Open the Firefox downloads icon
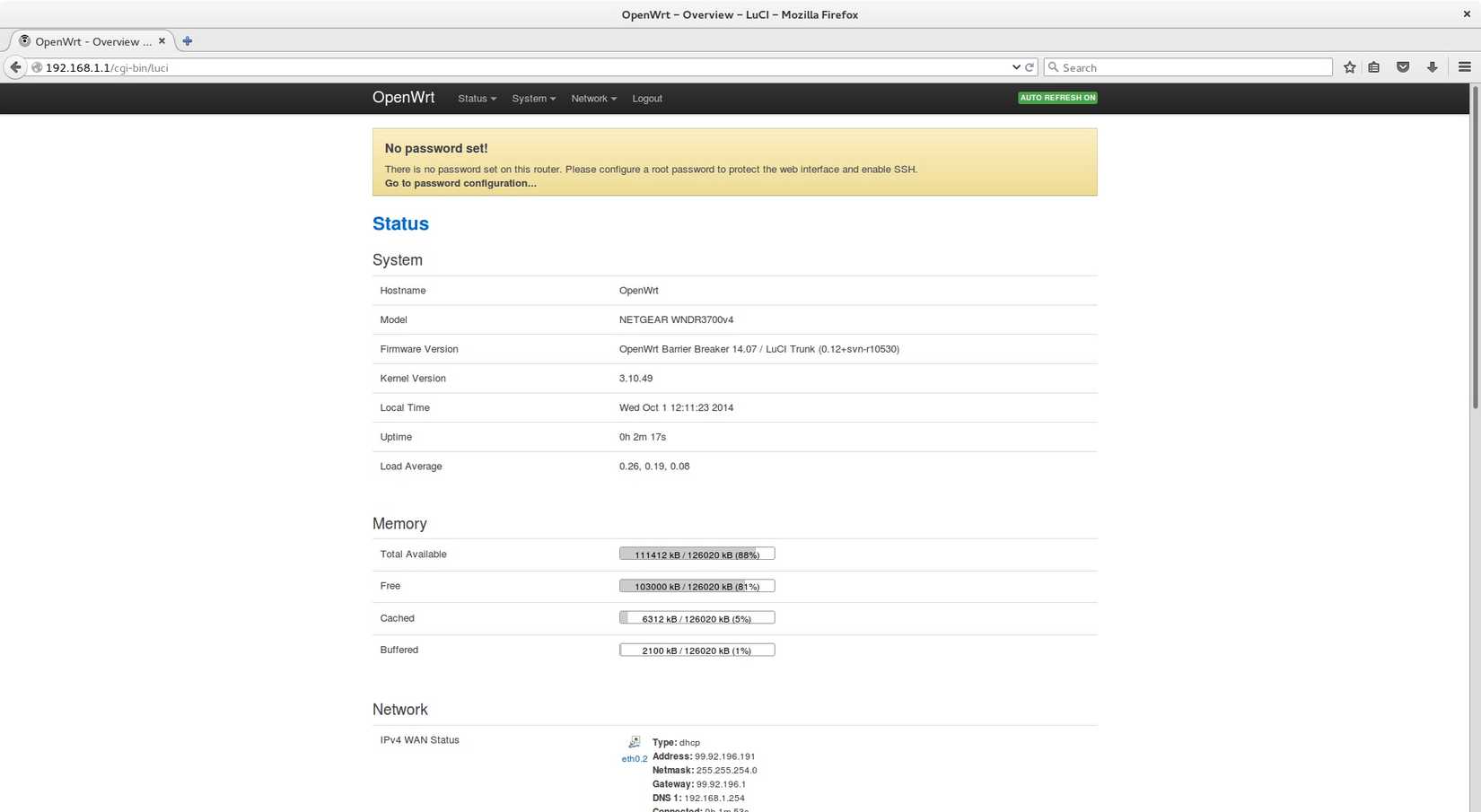Viewport: 1481px width, 812px height. [x=1433, y=66]
